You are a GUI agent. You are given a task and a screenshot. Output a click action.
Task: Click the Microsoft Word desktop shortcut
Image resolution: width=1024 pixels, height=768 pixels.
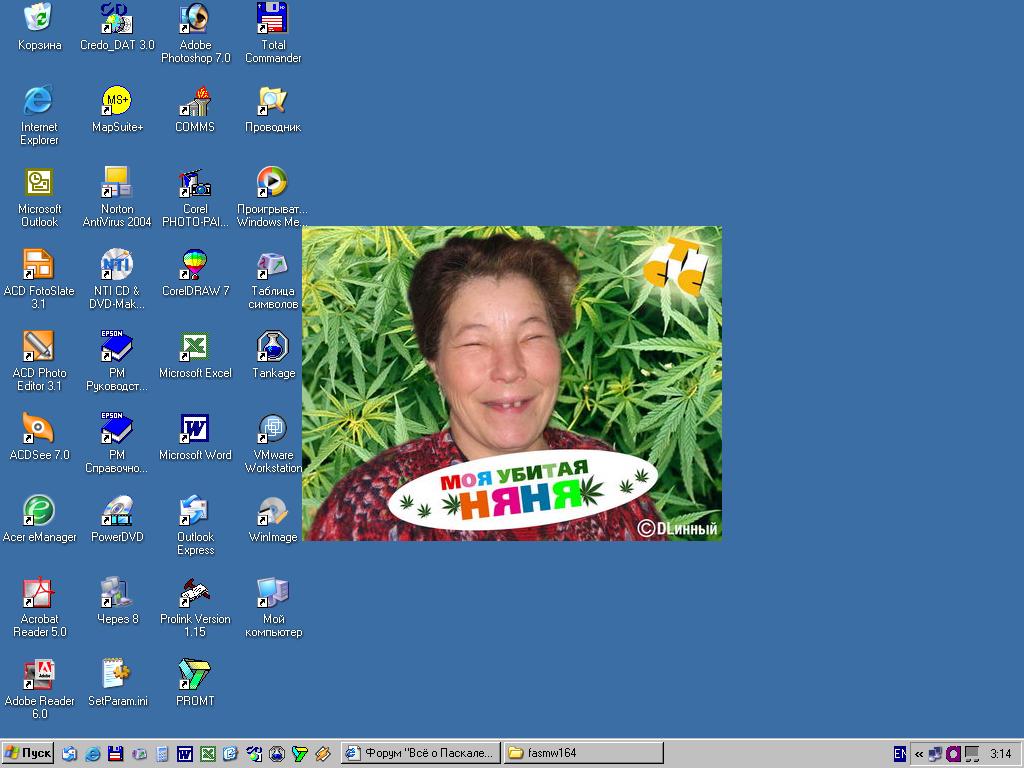click(x=195, y=428)
